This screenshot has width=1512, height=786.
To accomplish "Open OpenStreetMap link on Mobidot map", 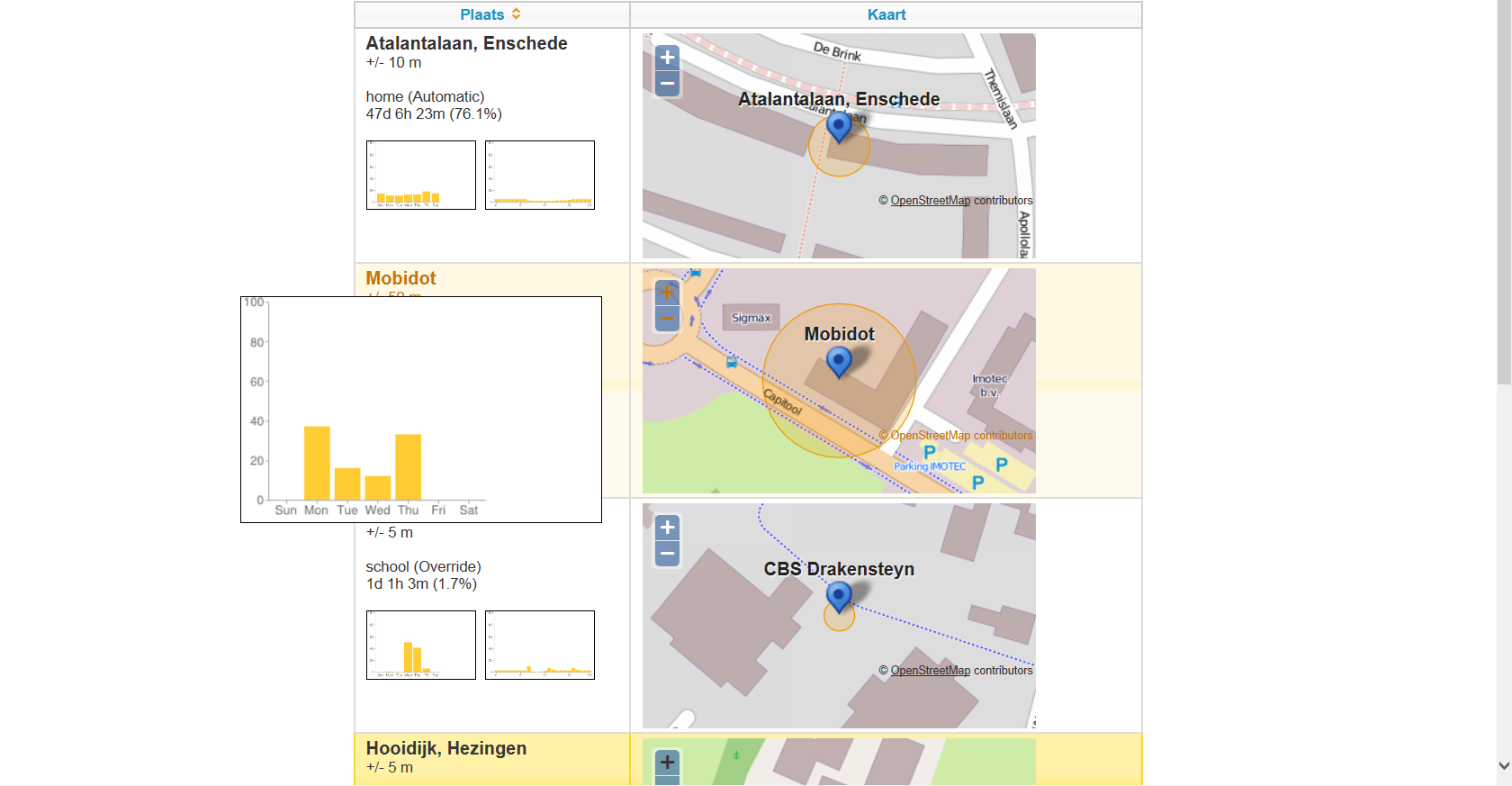I will [931, 436].
